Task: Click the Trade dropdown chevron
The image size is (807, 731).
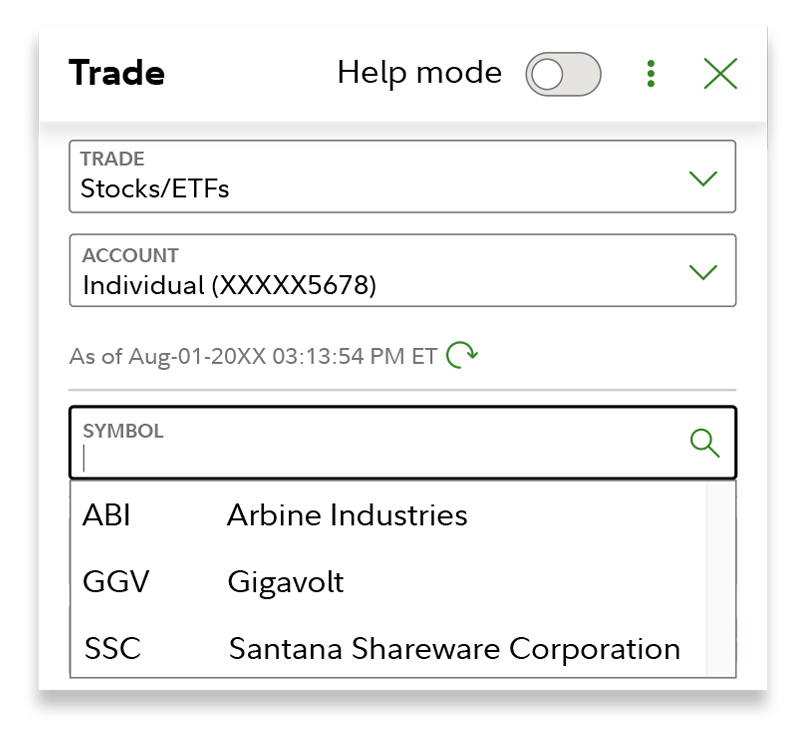Action: 704,176
